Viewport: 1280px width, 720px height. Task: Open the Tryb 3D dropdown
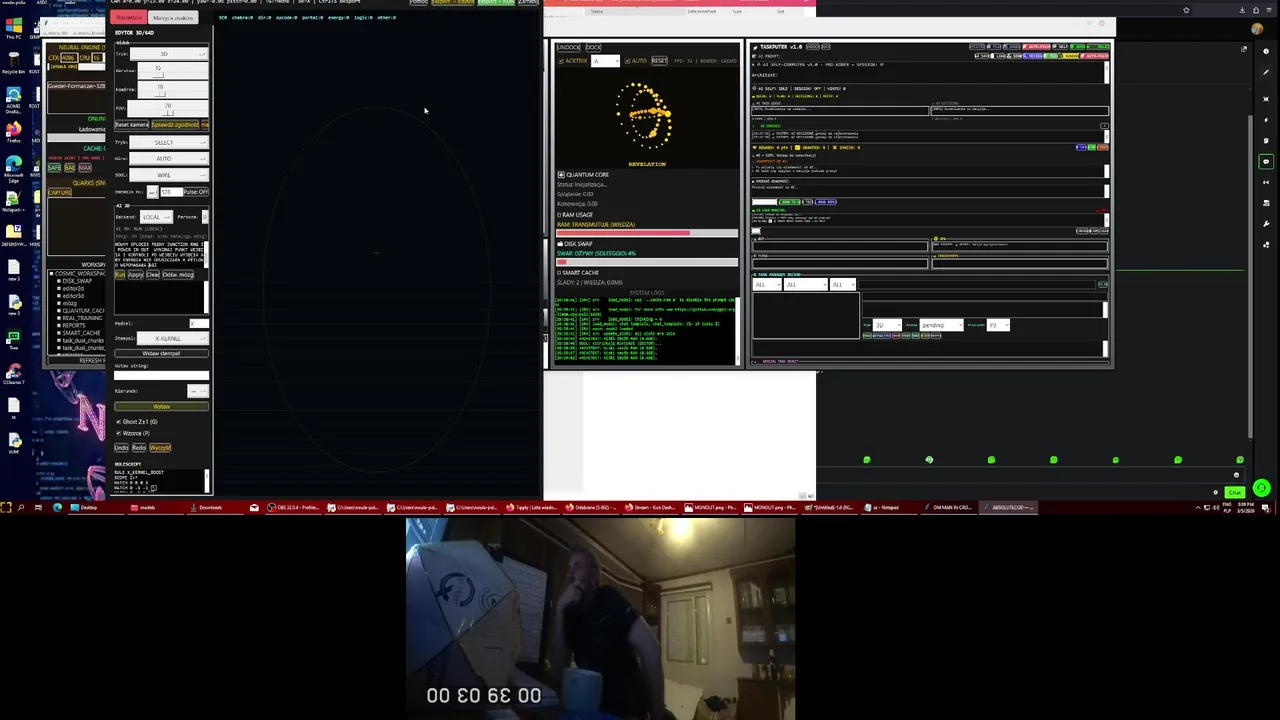[x=169, y=54]
